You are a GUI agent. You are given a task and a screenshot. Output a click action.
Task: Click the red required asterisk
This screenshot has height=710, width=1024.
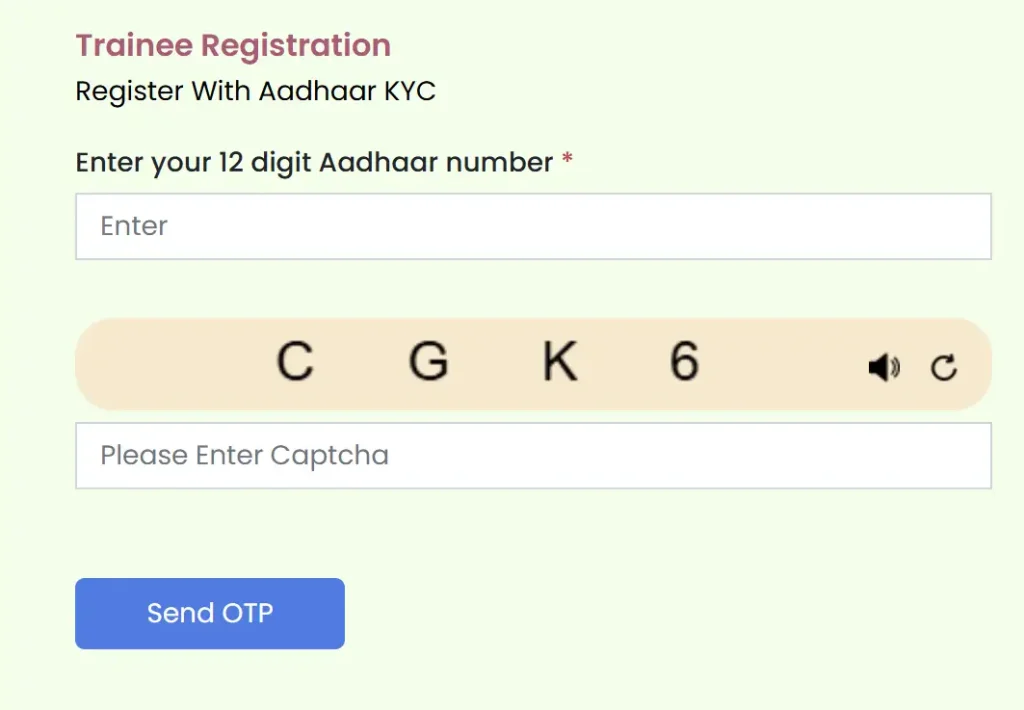[567, 161]
